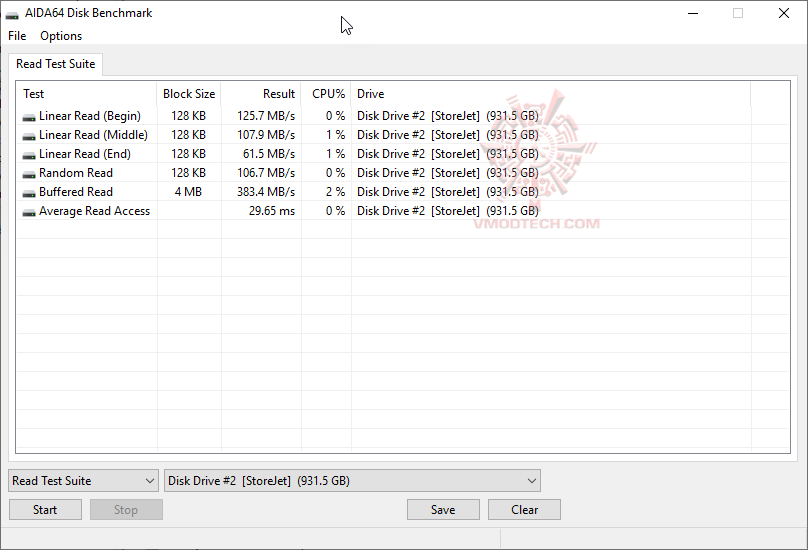The height and width of the screenshot is (550, 808).
Task: Open the Read Test Suite dropdown
Action: pyautogui.click(x=83, y=480)
